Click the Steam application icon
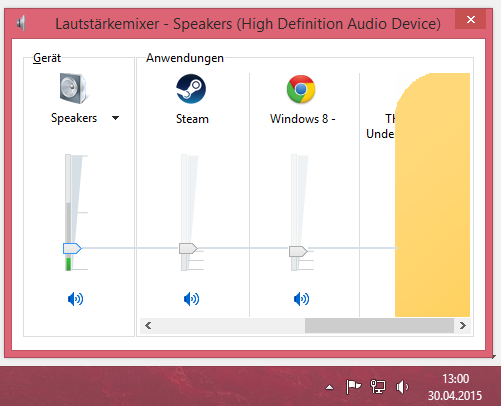 point(191,89)
